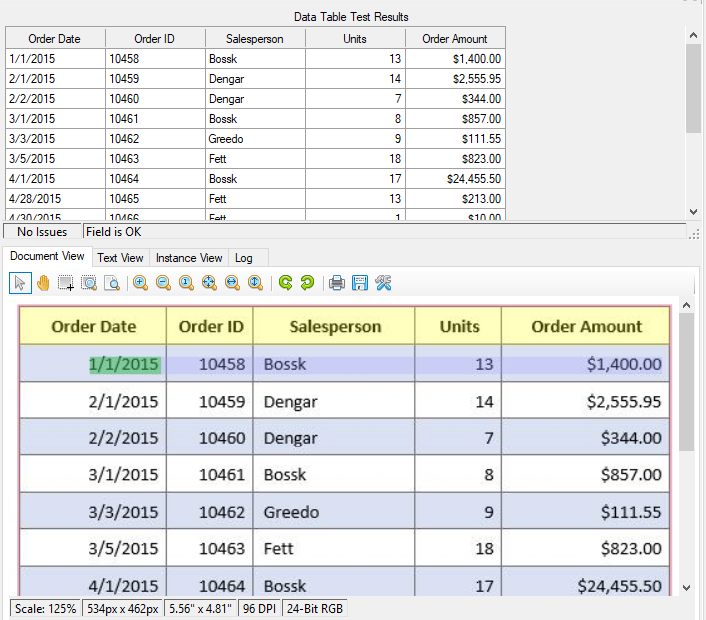Open the Log tab
The width and height of the screenshot is (706, 620).
point(244,258)
